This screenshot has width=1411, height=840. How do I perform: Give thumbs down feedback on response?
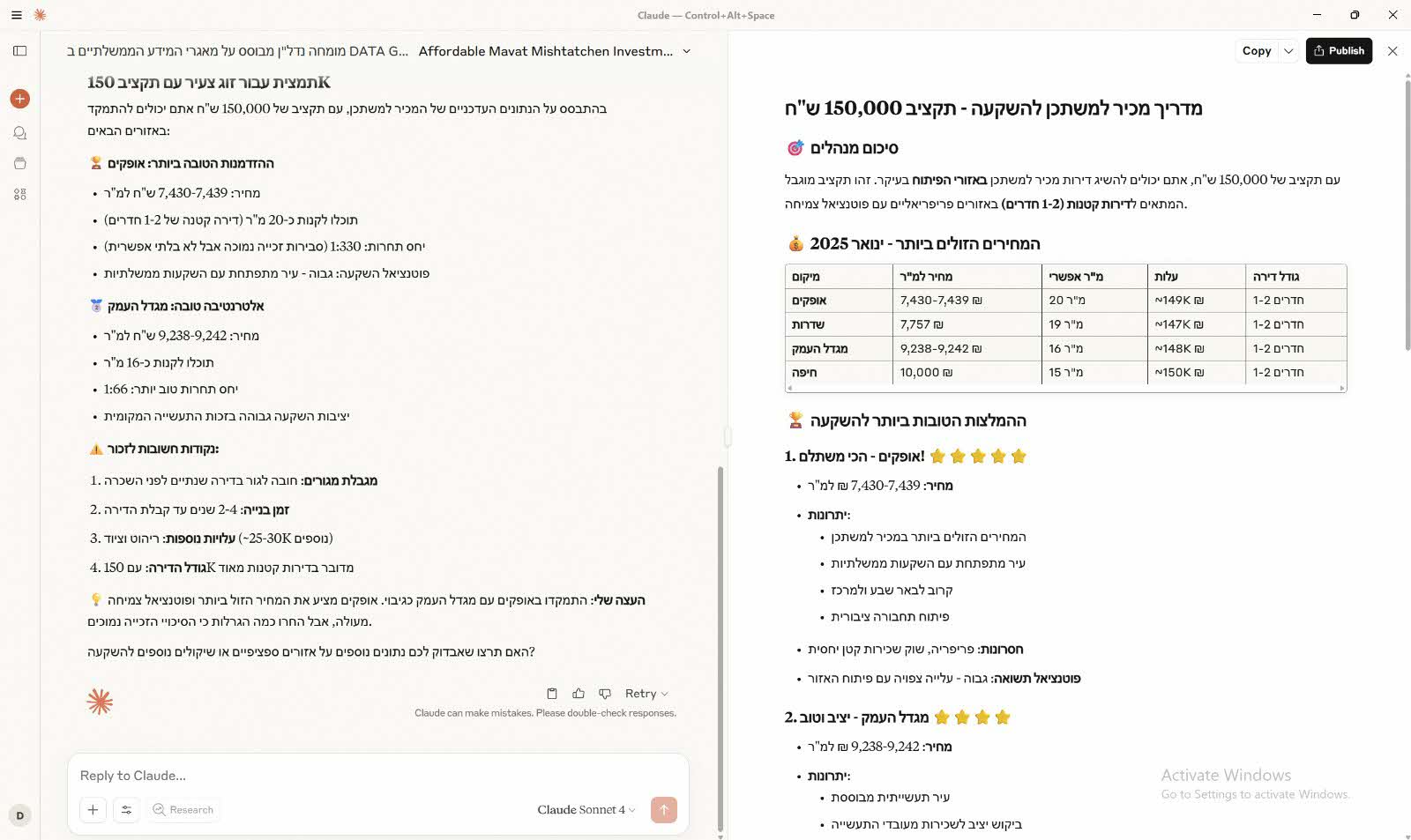(605, 694)
